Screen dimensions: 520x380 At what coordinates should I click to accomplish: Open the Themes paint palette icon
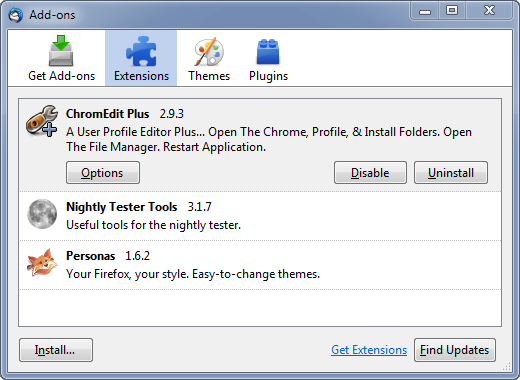click(x=209, y=52)
